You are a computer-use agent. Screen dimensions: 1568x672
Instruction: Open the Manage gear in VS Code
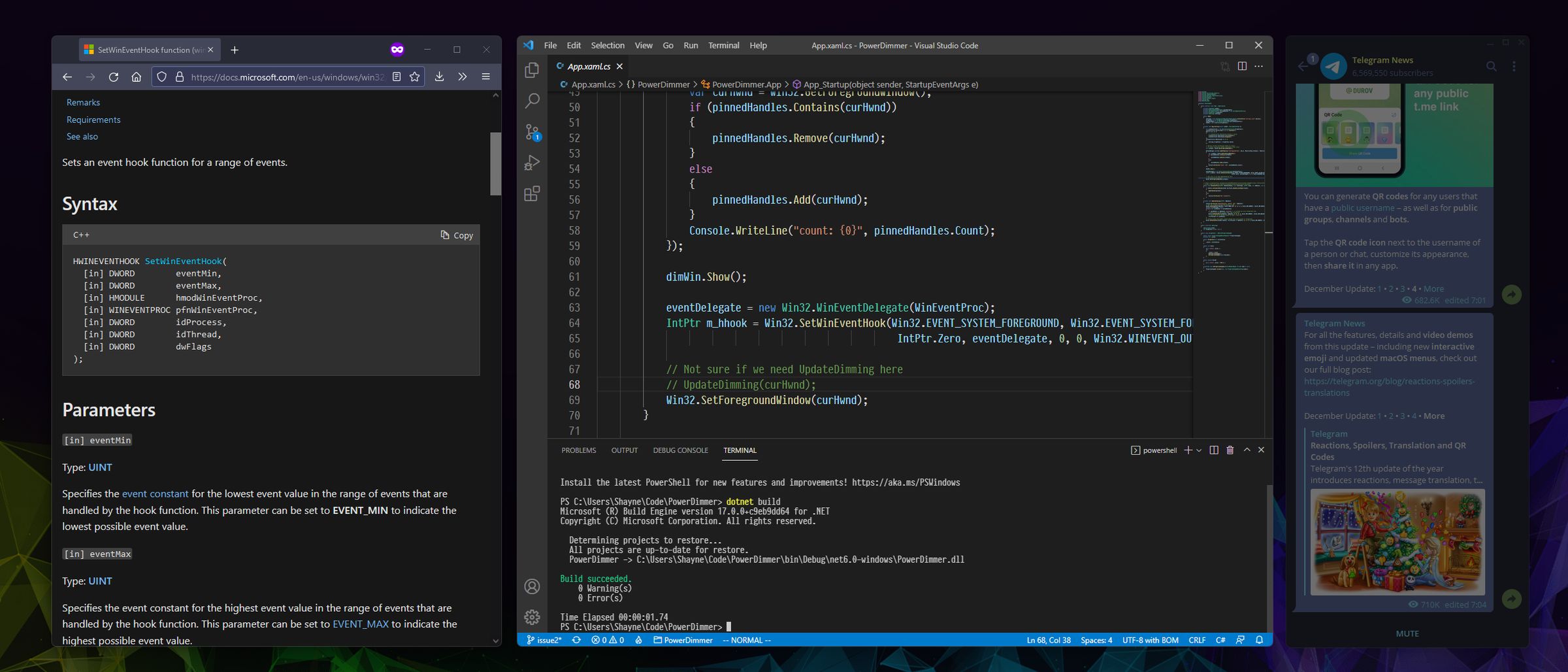tap(532, 616)
